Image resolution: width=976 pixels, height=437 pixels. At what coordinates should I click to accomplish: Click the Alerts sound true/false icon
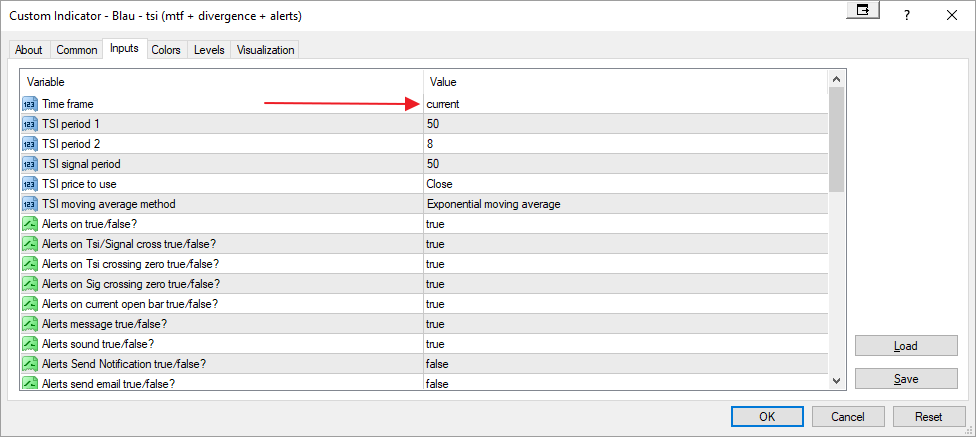(29, 344)
